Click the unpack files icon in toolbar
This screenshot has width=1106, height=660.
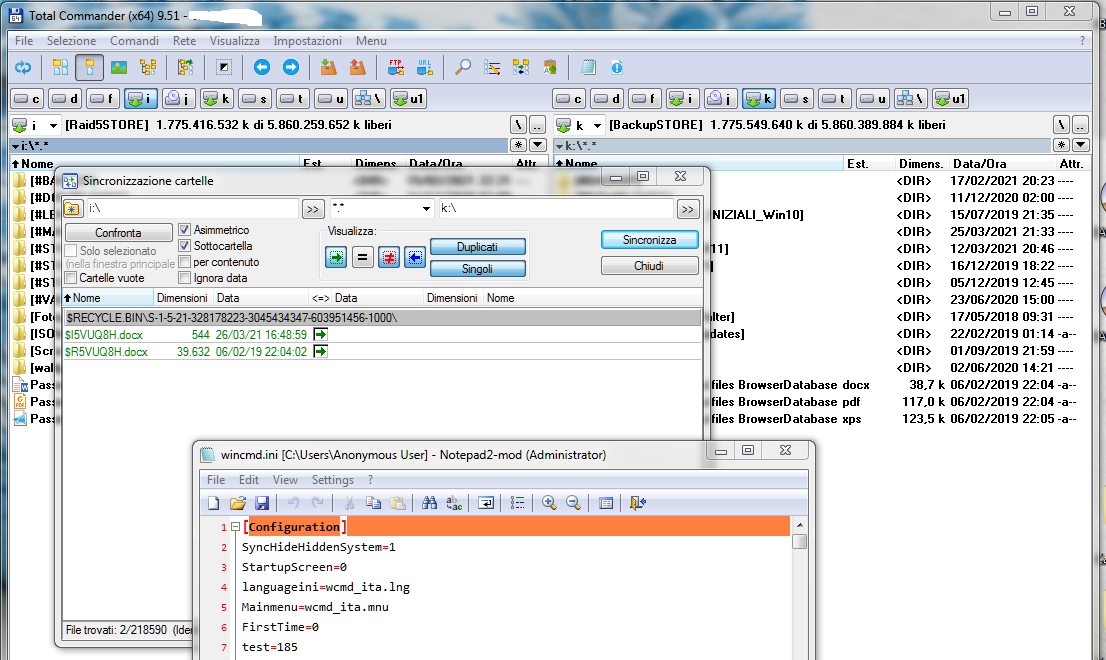click(x=358, y=68)
